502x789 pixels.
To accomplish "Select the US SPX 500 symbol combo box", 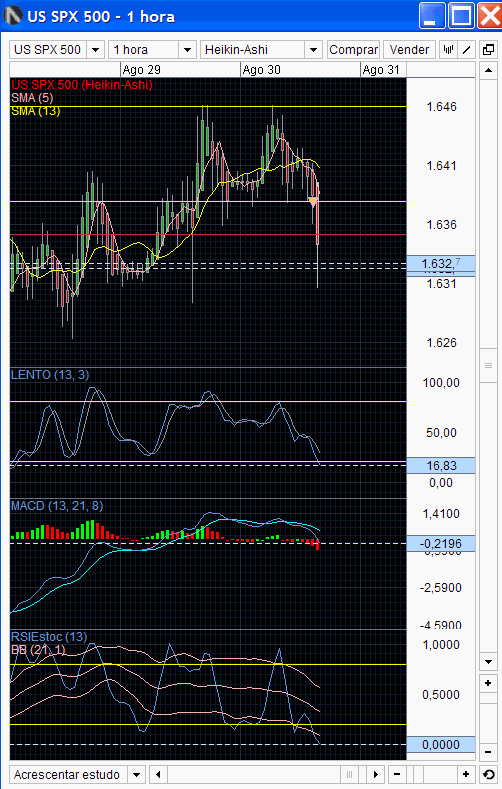I will 57,50.
